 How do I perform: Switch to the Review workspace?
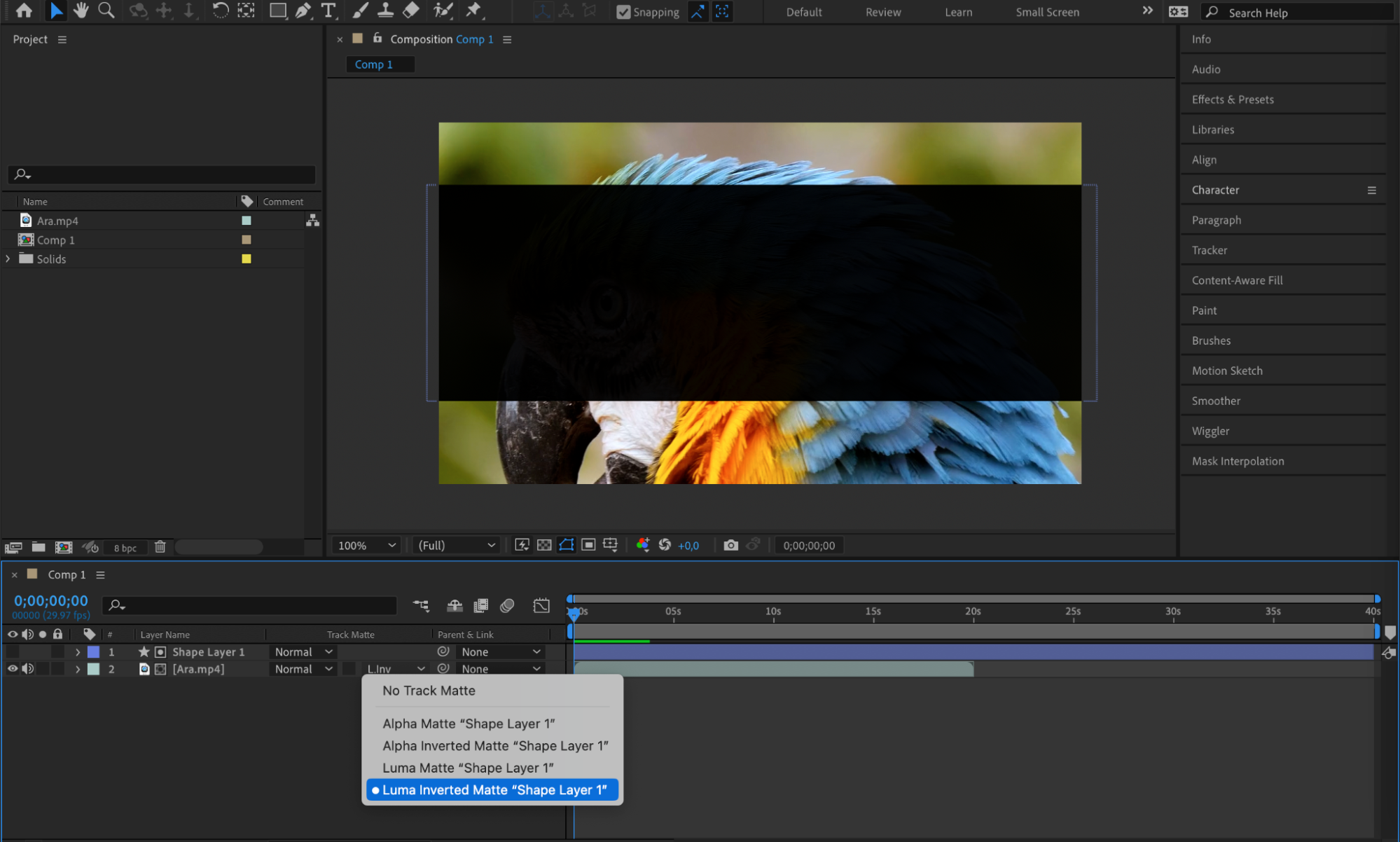pyautogui.click(x=882, y=12)
